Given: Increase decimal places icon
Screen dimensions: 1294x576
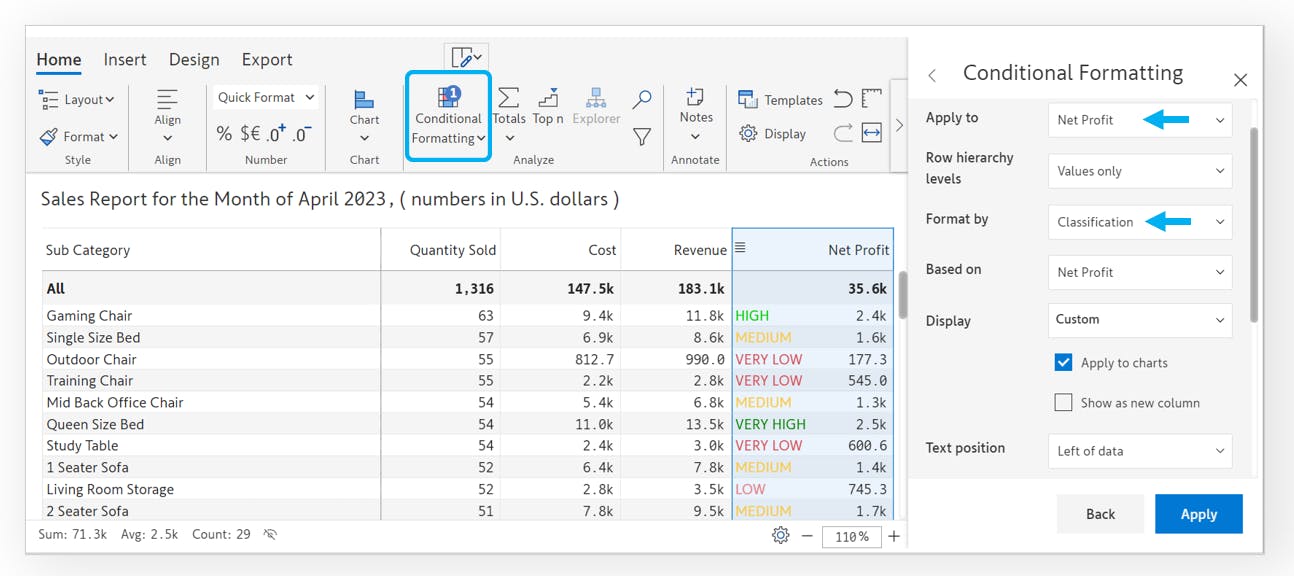Looking at the screenshot, I should (276, 133).
